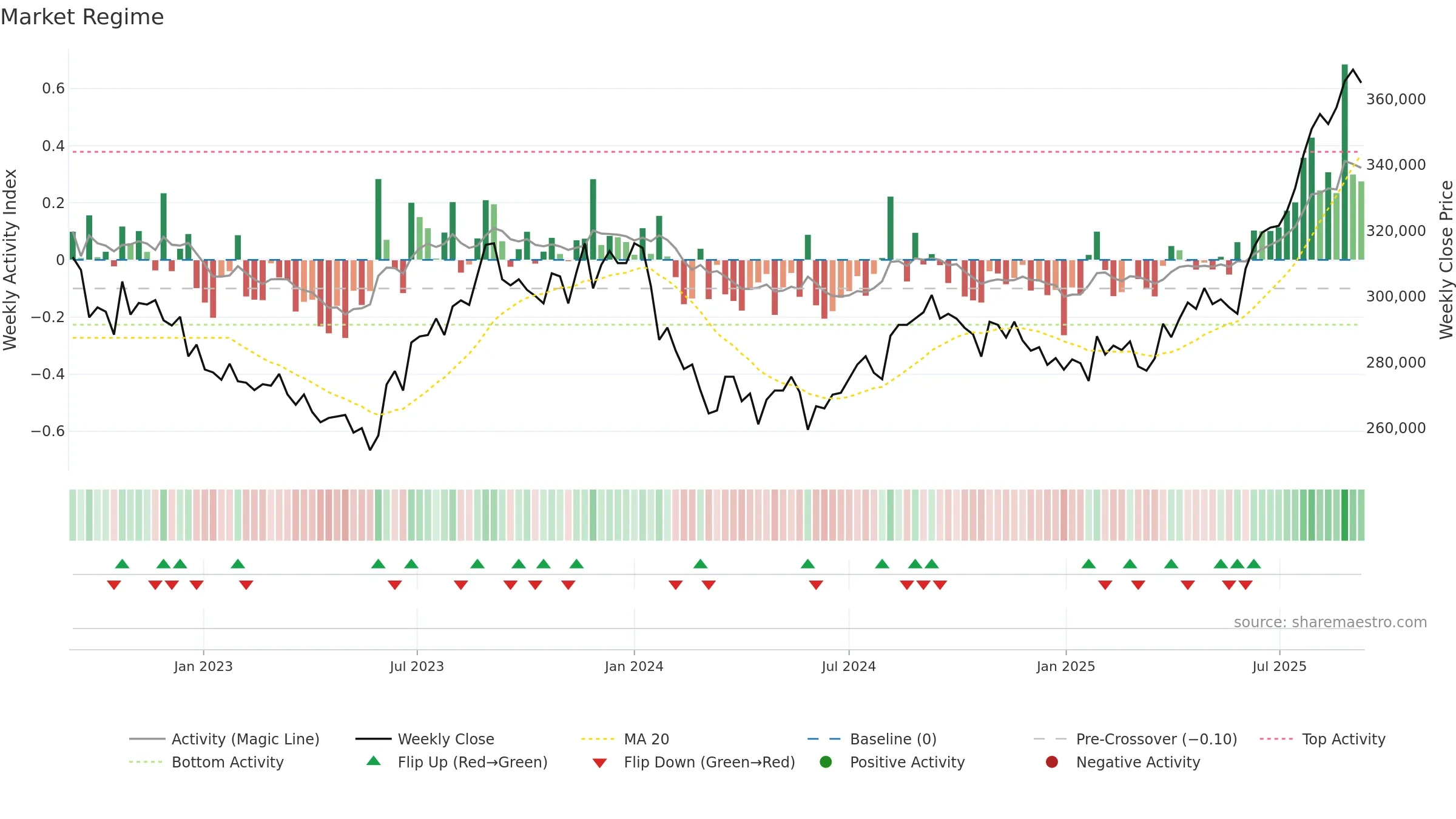1456x819 pixels.
Task: Toggle the Activity (Magic Line) legend entry
Action: [x=224, y=739]
